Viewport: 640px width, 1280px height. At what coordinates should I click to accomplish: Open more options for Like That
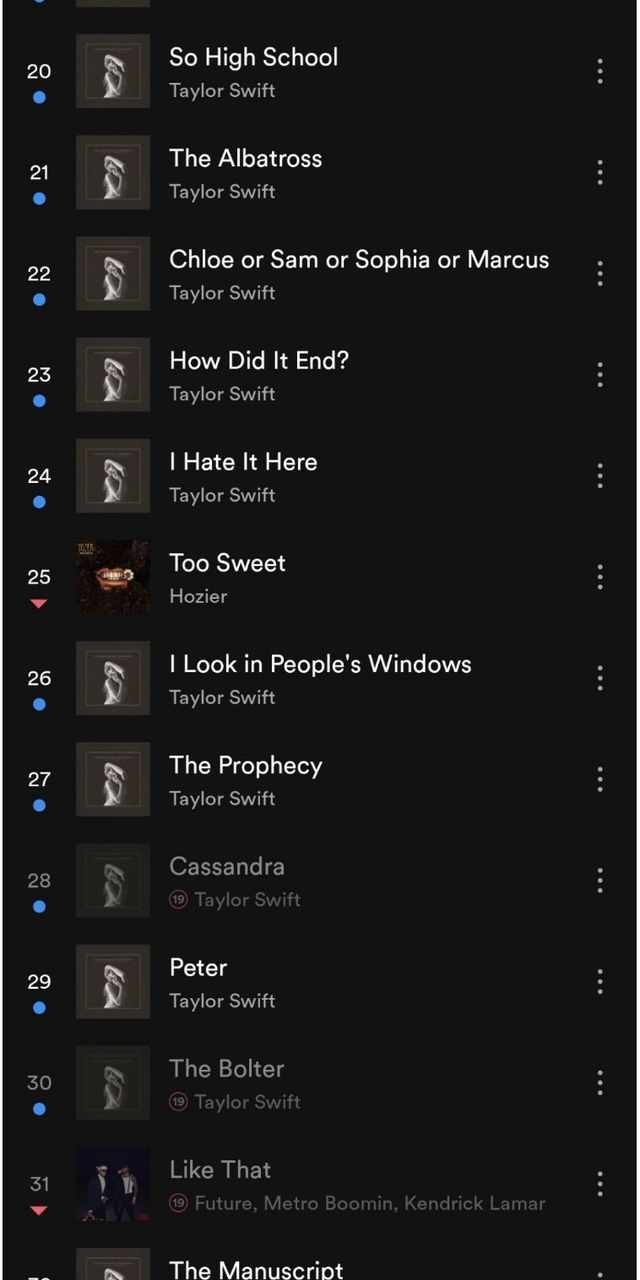click(x=600, y=1183)
